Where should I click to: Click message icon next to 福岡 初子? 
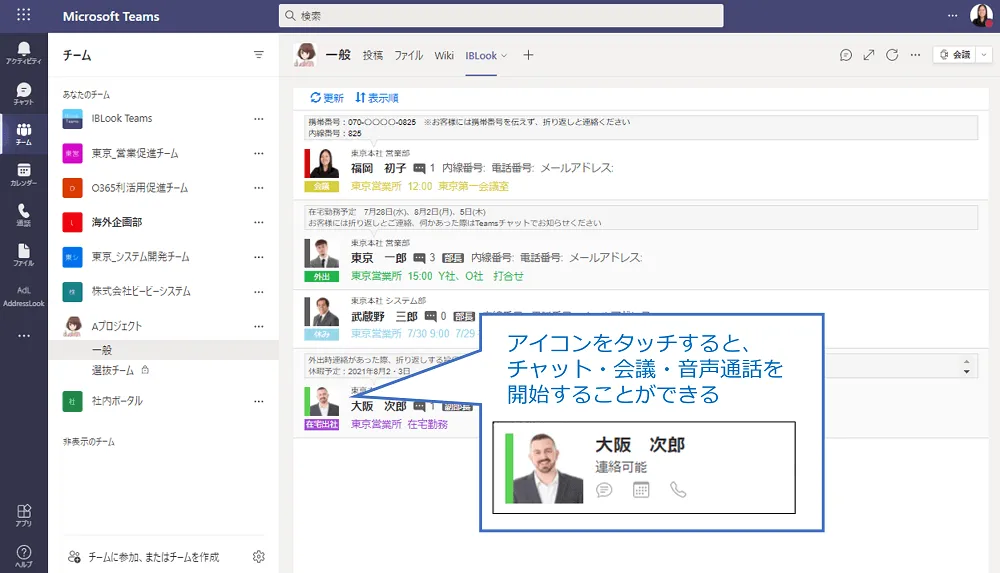[419, 168]
